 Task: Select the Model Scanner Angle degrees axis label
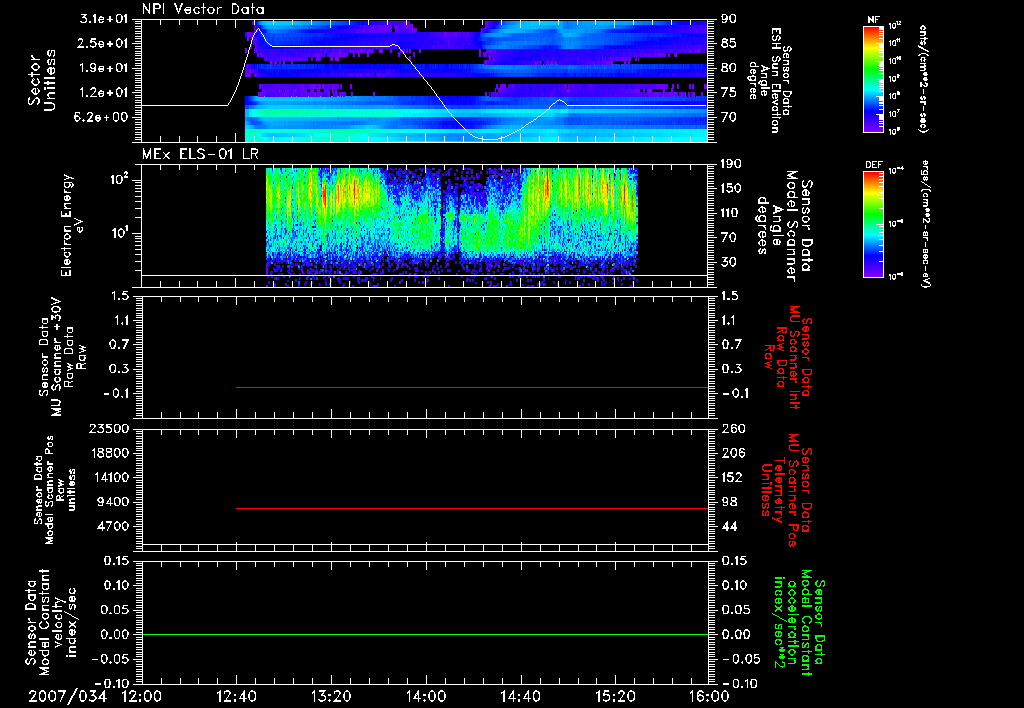pyautogui.click(x=784, y=225)
